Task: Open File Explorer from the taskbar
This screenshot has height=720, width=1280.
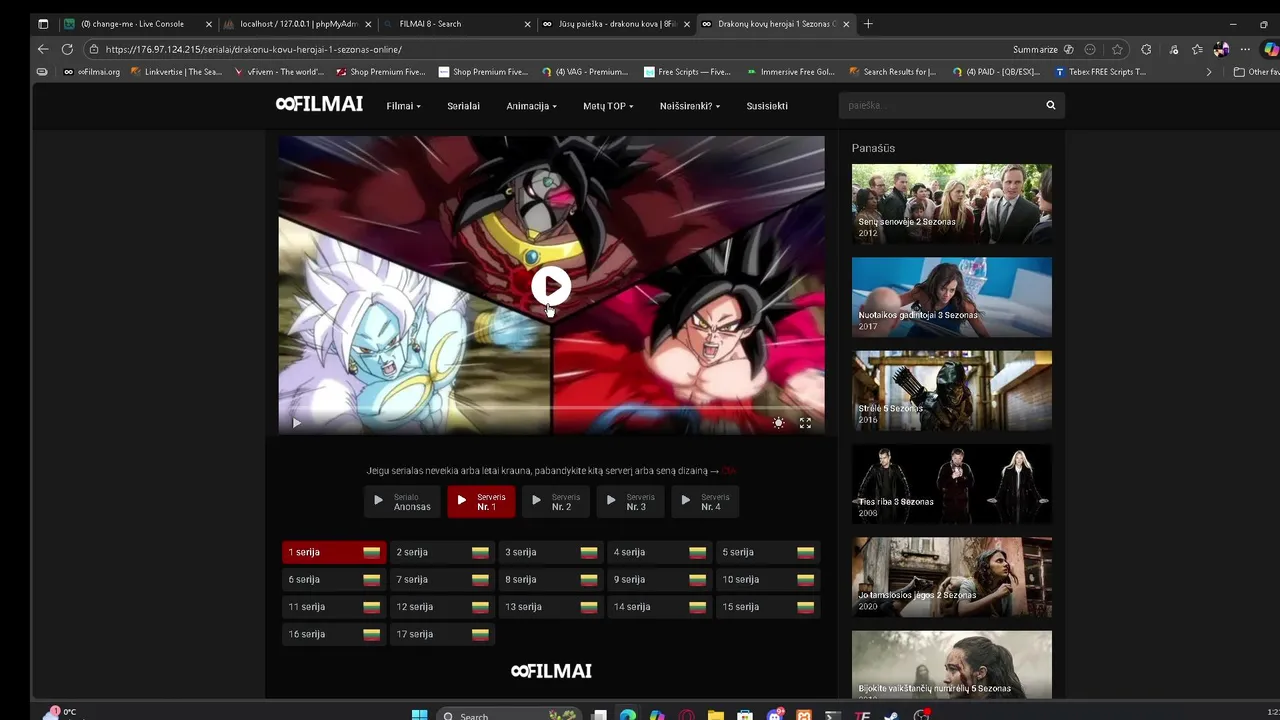Action: (x=716, y=715)
